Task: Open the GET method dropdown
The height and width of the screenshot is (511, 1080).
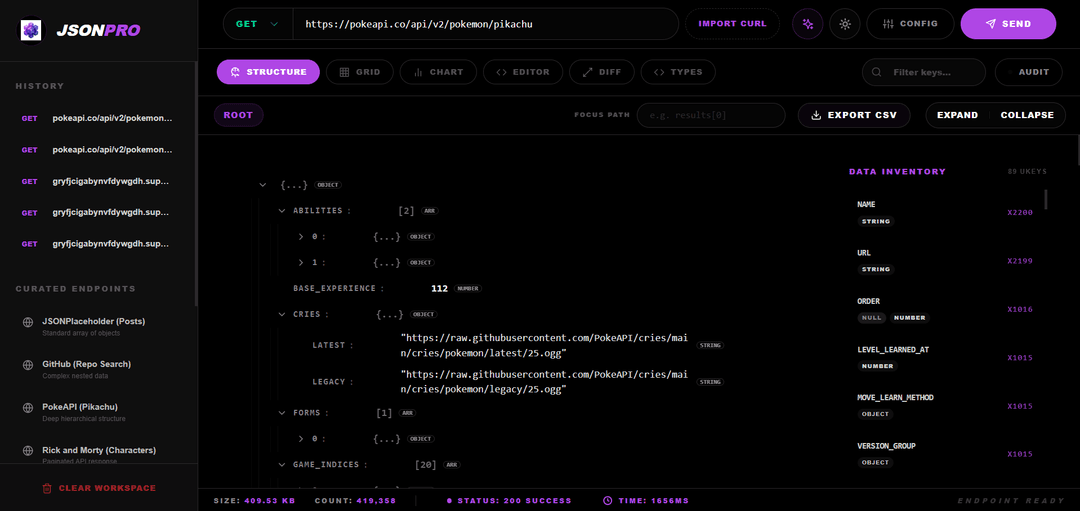Action: 258,23
